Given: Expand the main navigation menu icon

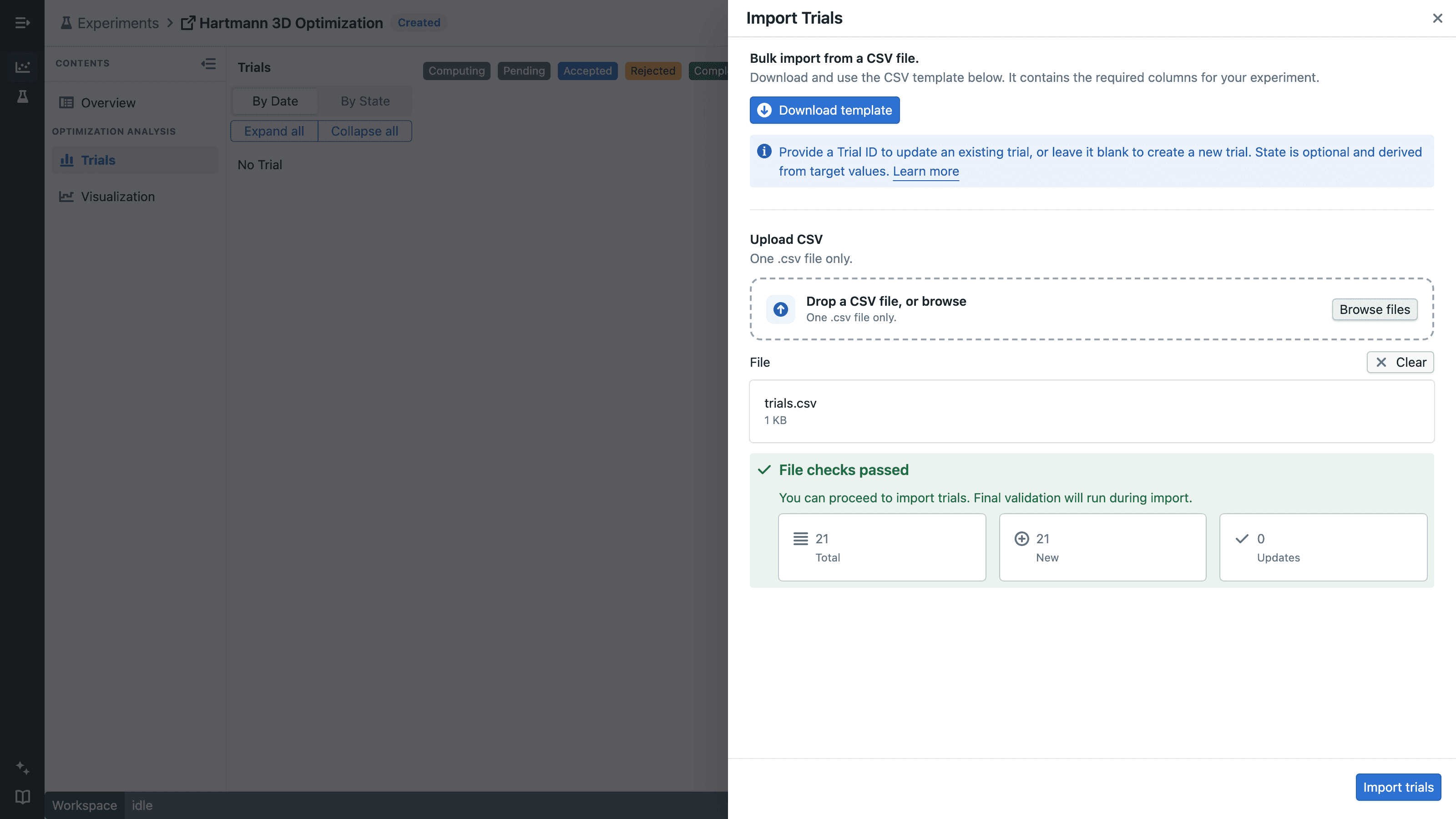Looking at the screenshot, I should [22, 23].
